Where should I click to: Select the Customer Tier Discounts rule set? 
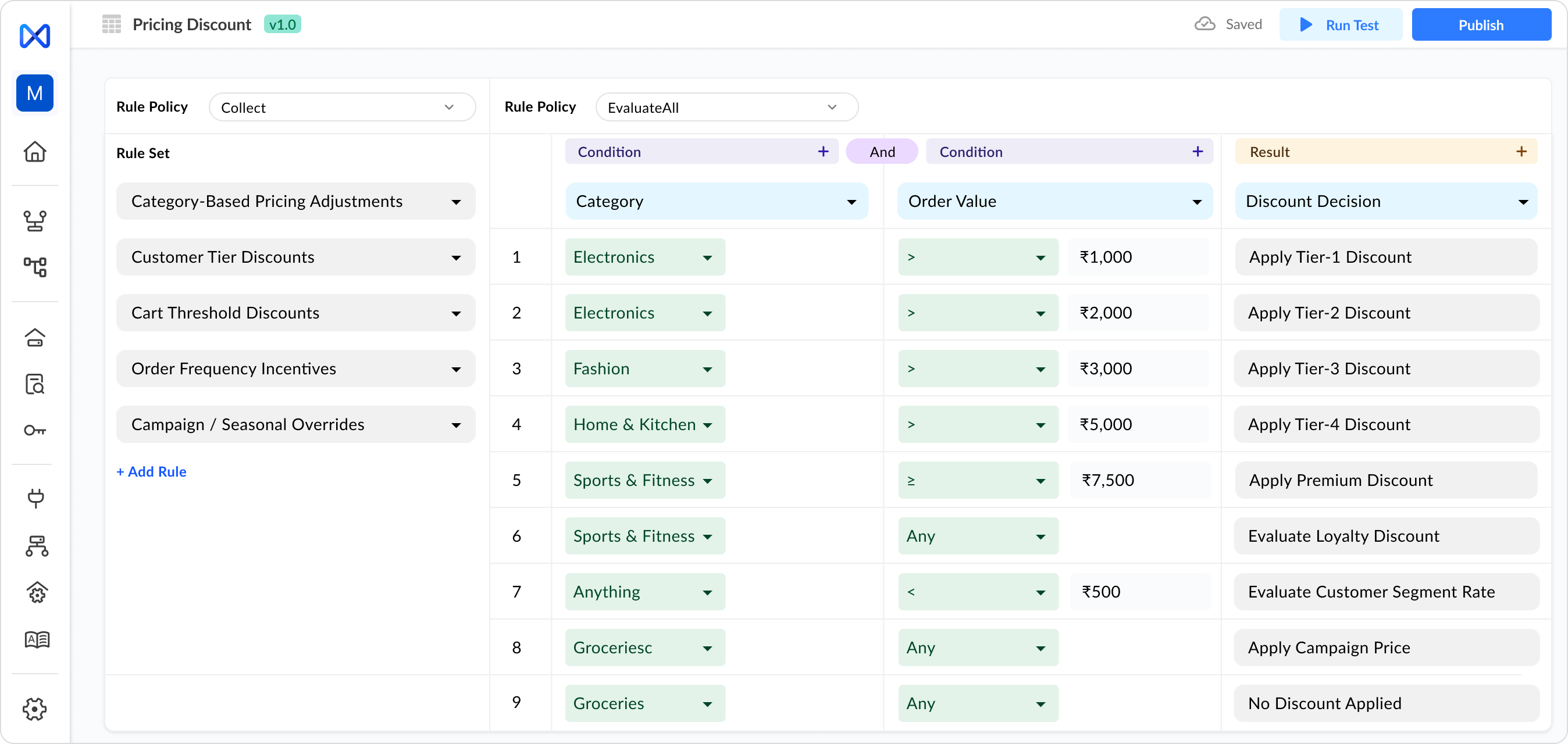(295, 257)
